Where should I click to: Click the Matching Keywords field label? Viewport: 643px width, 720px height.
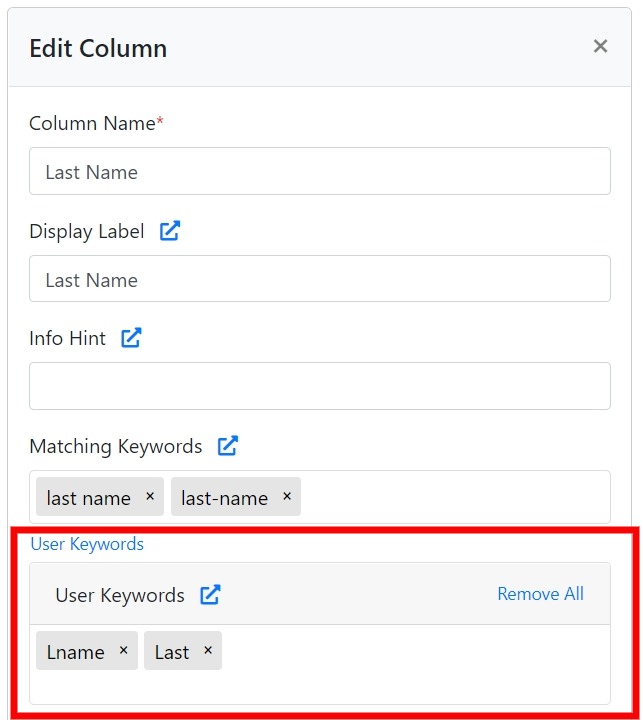coord(116,446)
